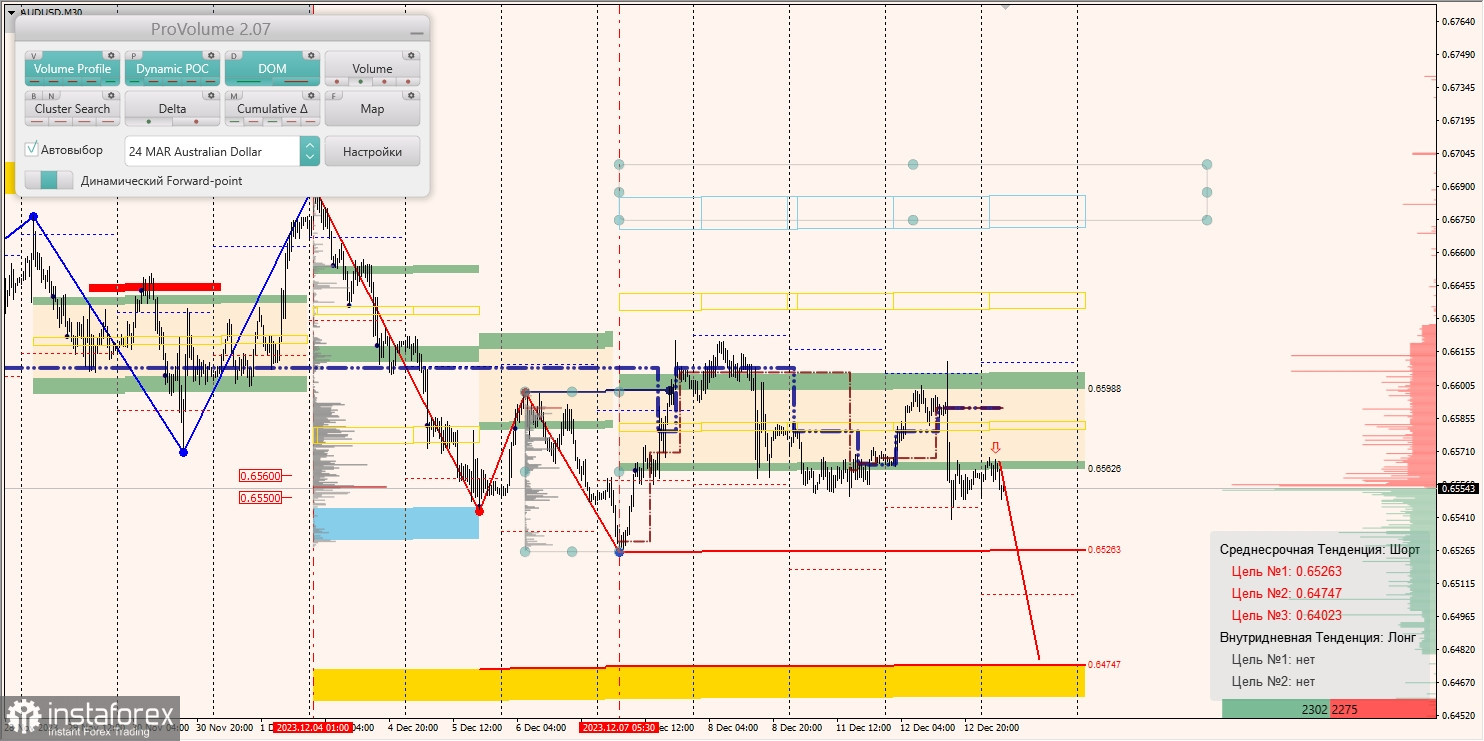Enable Cumulative Δ module
1484x741 pixels.
[272, 109]
